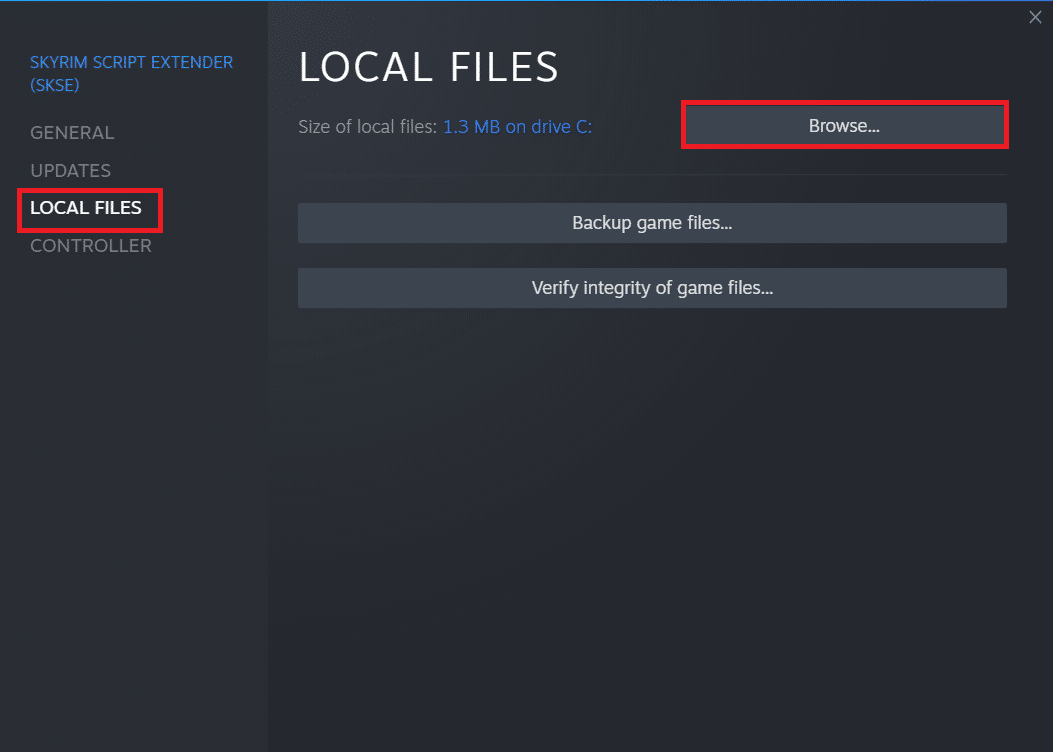Open the General settings tab
The width and height of the screenshot is (1053, 752).
click(72, 133)
